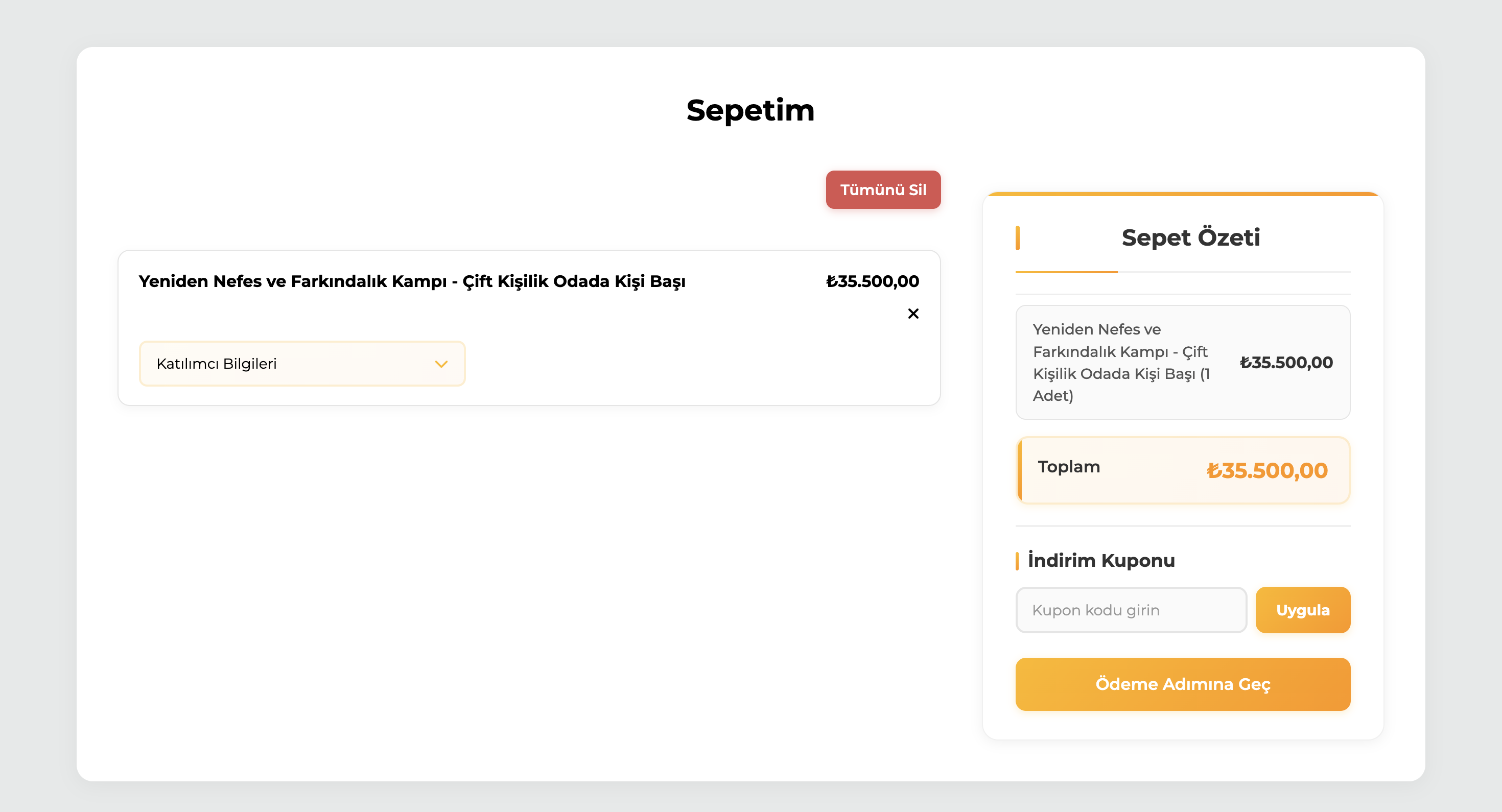Remove the camp item with the X icon
The width and height of the screenshot is (1502, 812).
(913, 314)
